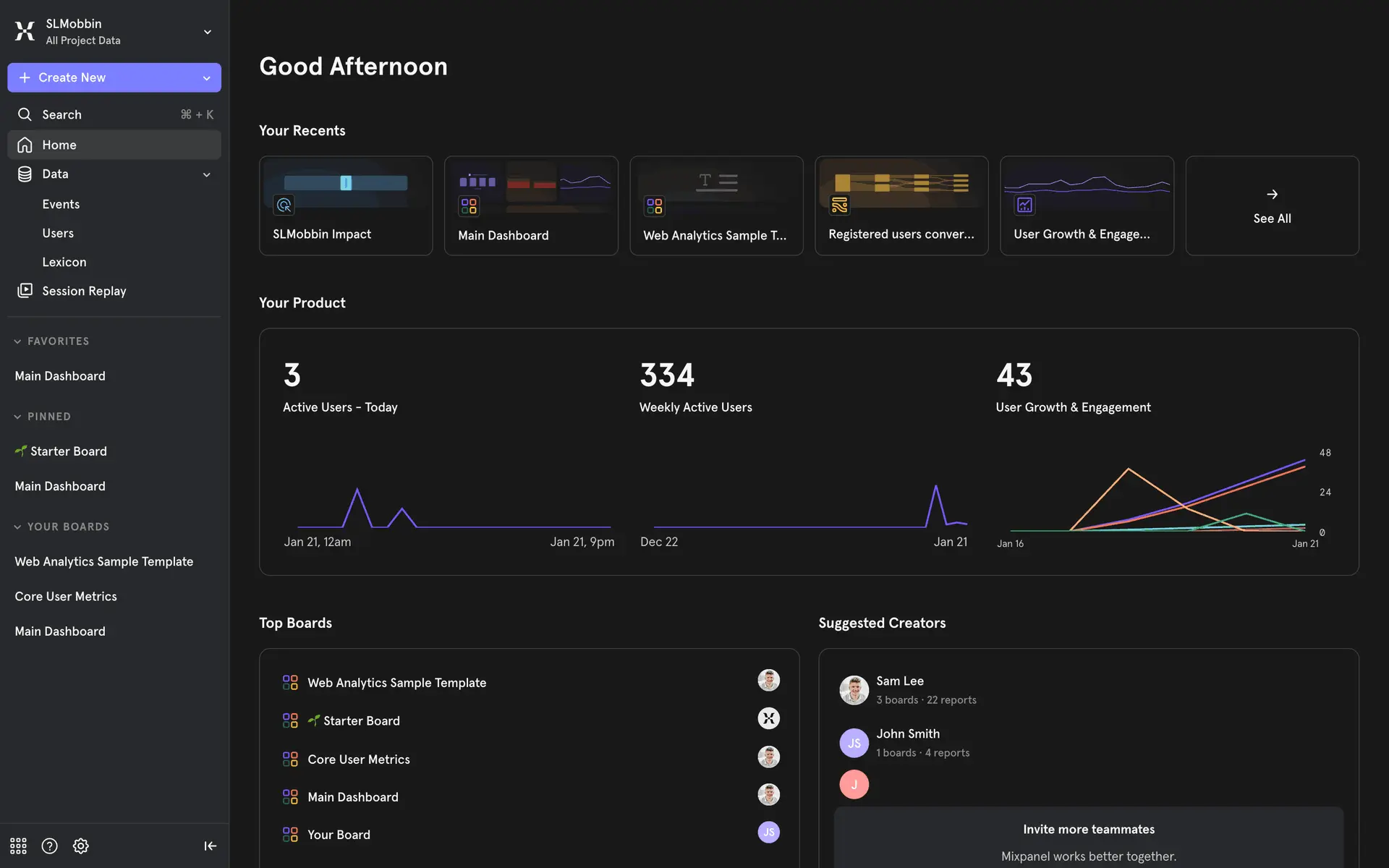Expand the Create New dropdown arrow

[207, 78]
